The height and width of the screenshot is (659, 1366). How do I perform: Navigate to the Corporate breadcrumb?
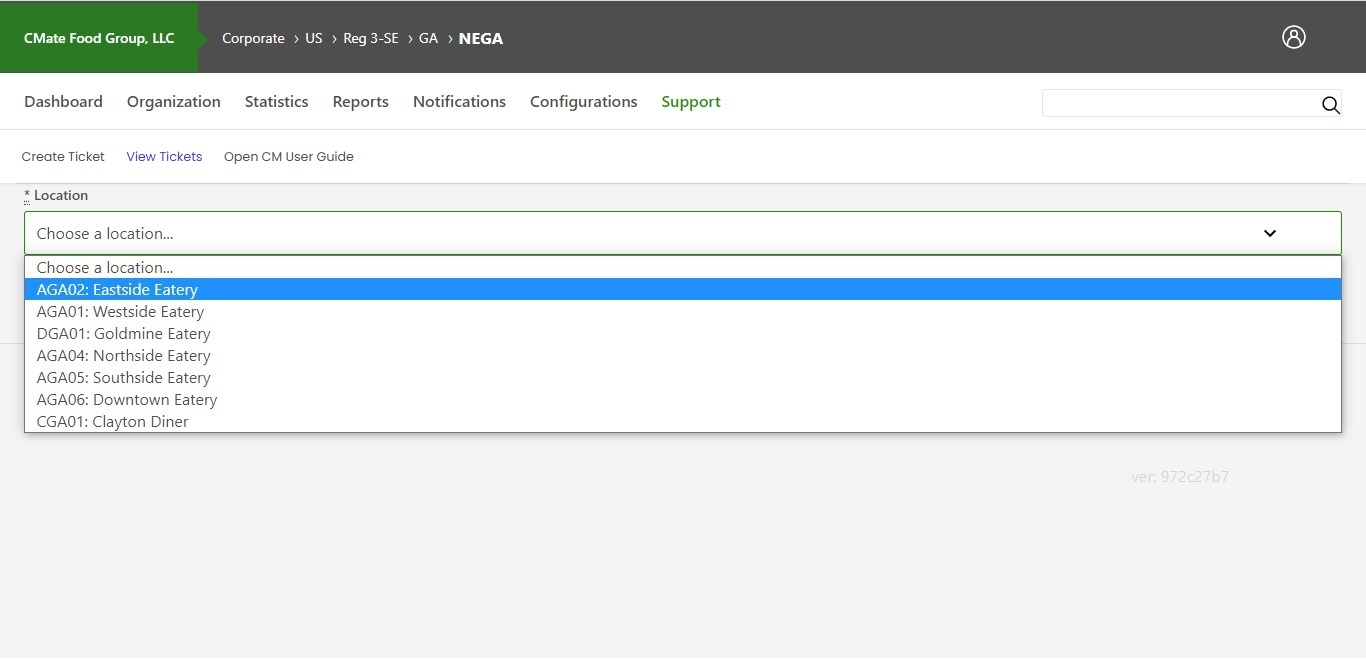point(253,38)
